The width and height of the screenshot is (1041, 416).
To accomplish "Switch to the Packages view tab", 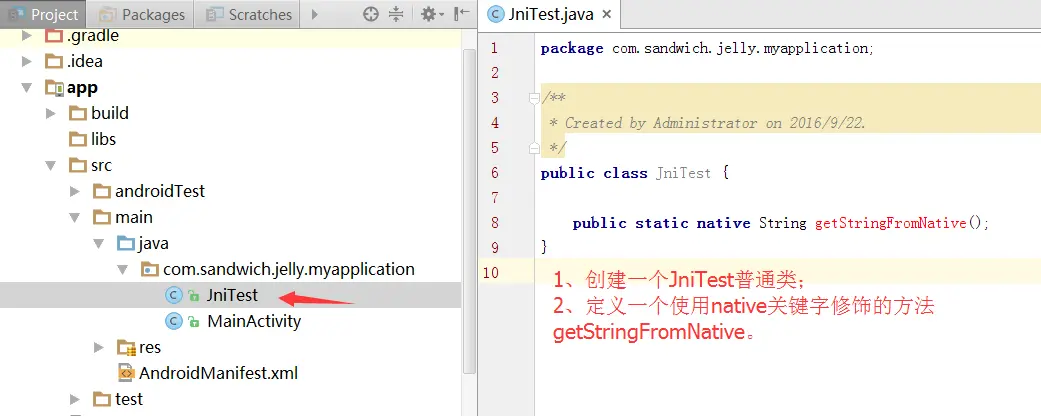I will click(x=141, y=13).
